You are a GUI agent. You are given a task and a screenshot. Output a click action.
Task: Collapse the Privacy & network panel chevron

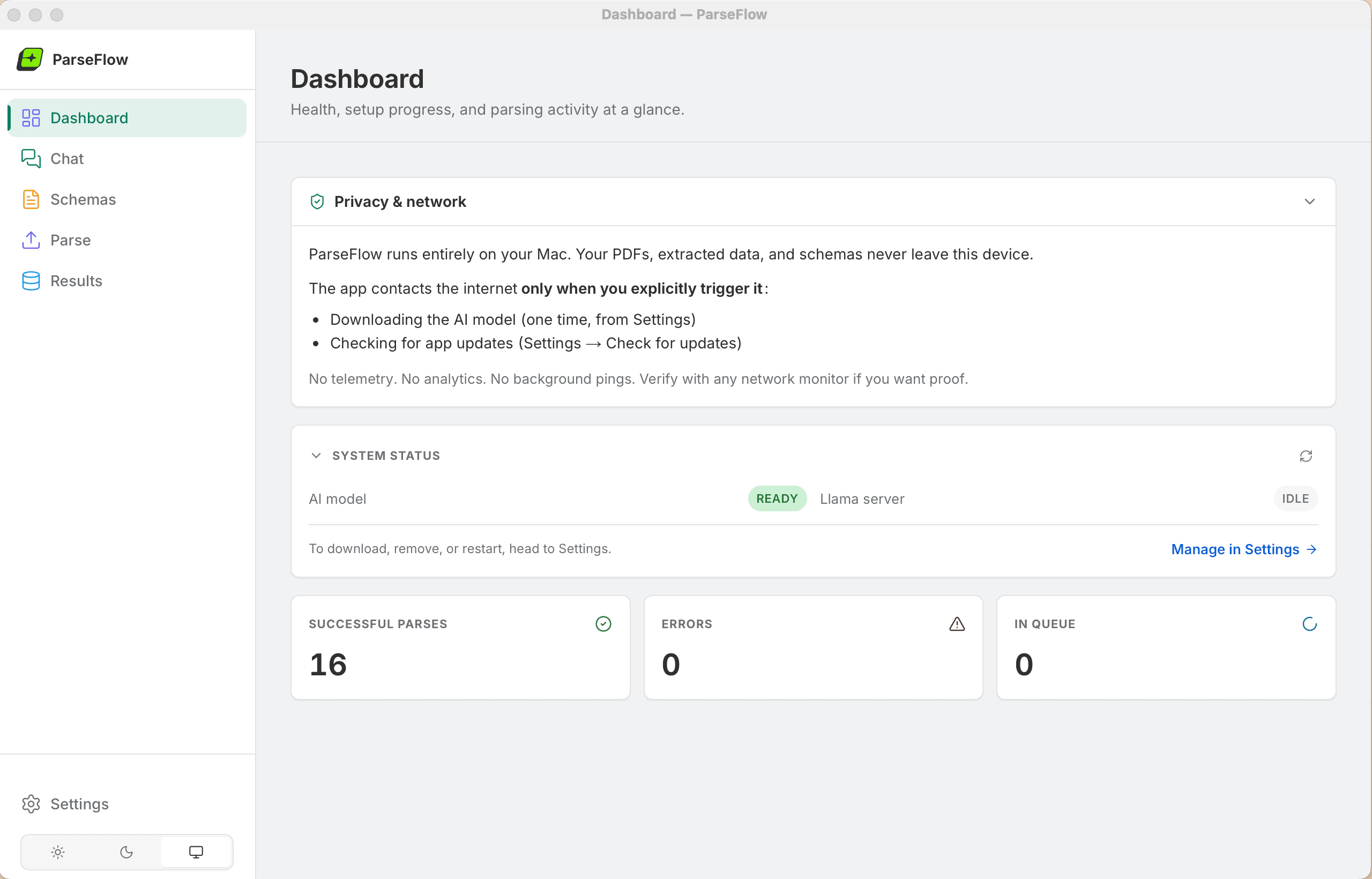(x=1310, y=202)
